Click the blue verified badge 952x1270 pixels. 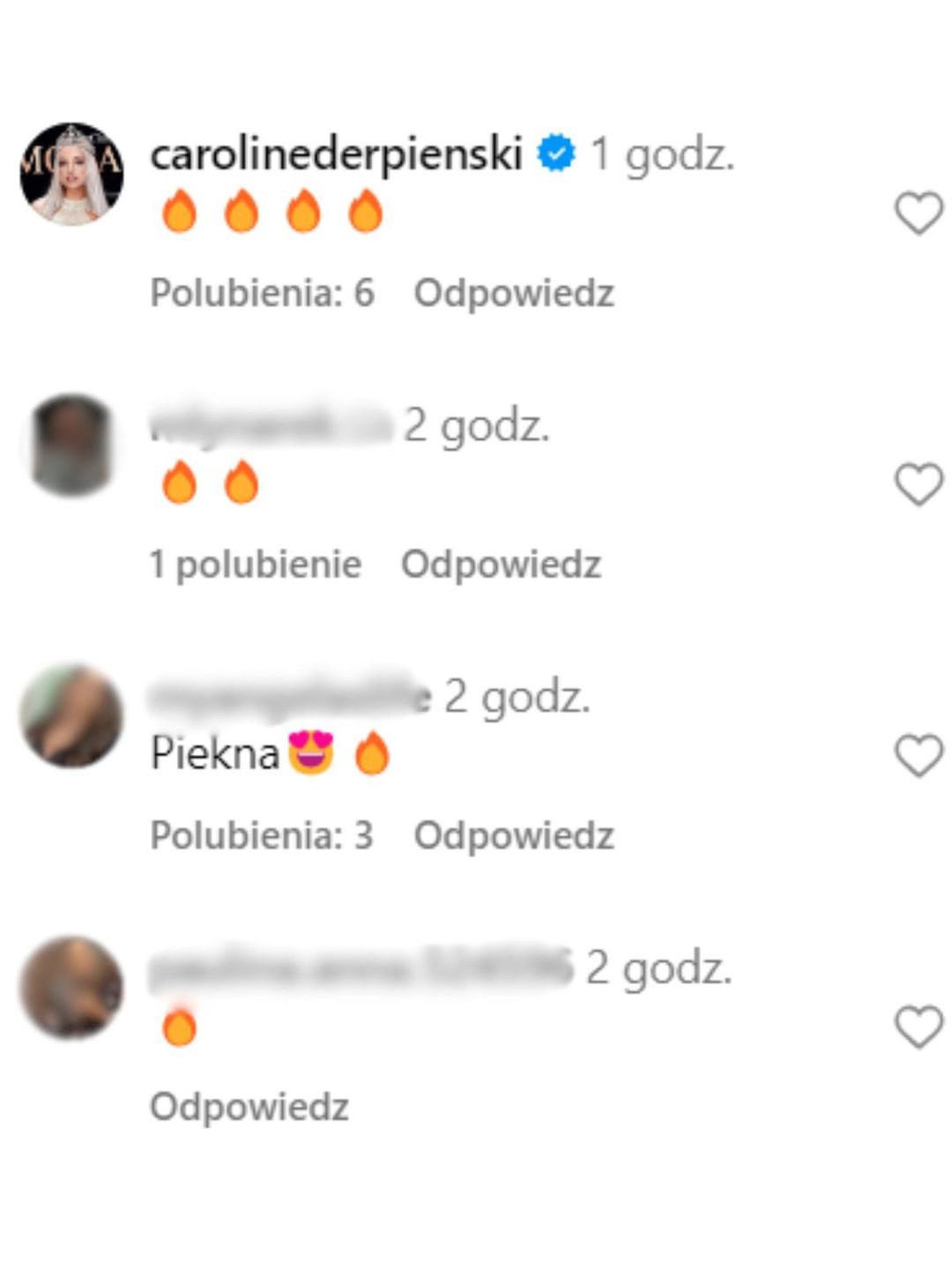(x=556, y=153)
